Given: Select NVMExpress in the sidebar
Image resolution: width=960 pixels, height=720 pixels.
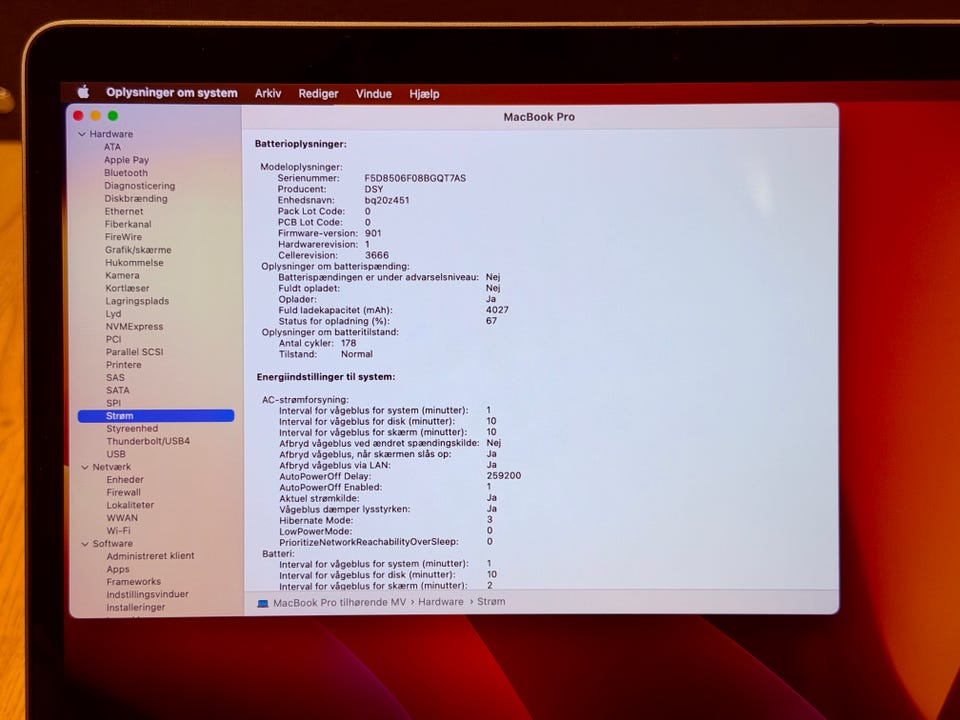Looking at the screenshot, I should pos(134,327).
